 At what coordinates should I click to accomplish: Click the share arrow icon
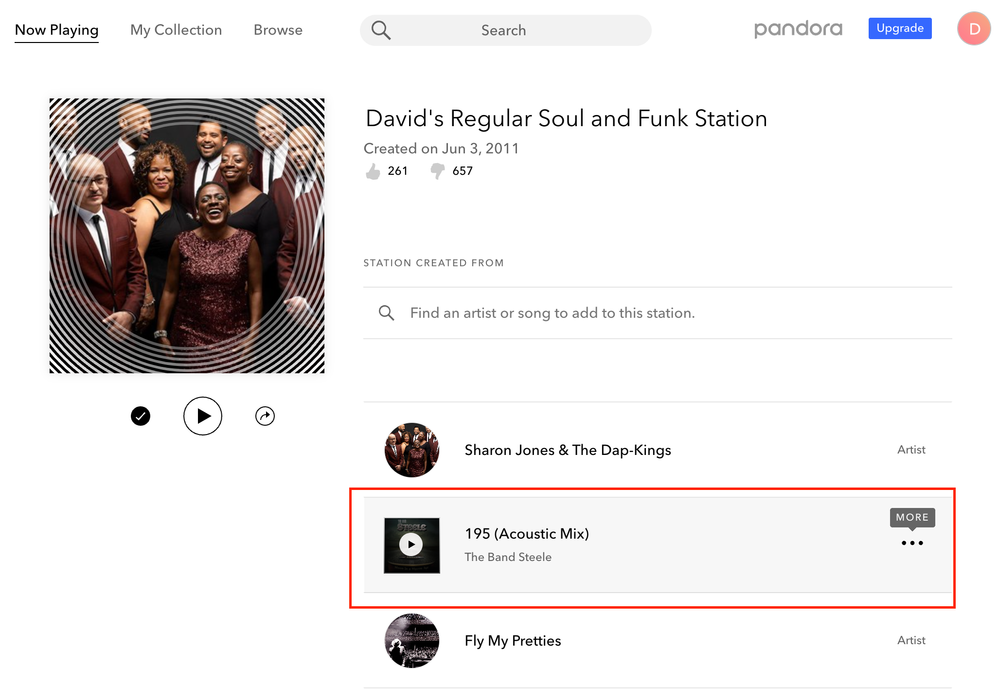265,416
